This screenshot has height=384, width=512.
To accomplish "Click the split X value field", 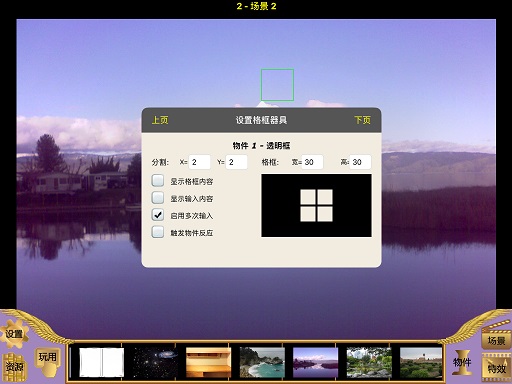I will tap(200, 162).
